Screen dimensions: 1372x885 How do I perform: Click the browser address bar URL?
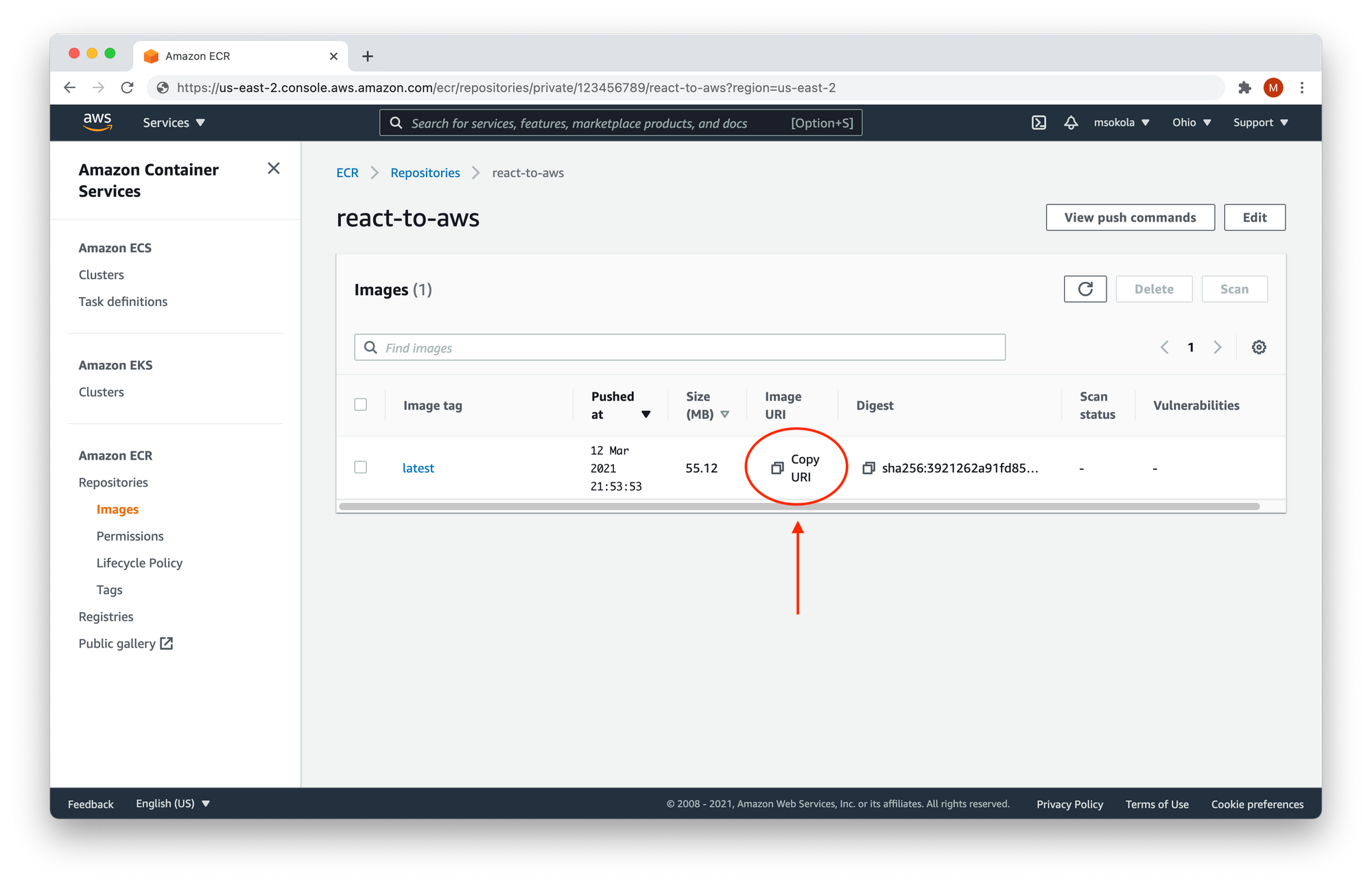(x=506, y=88)
